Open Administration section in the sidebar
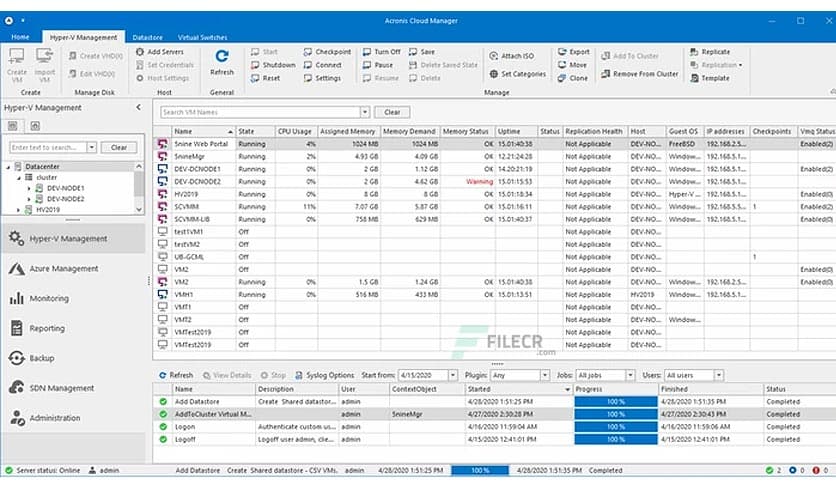836x484 pixels. click(x=73, y=418)
